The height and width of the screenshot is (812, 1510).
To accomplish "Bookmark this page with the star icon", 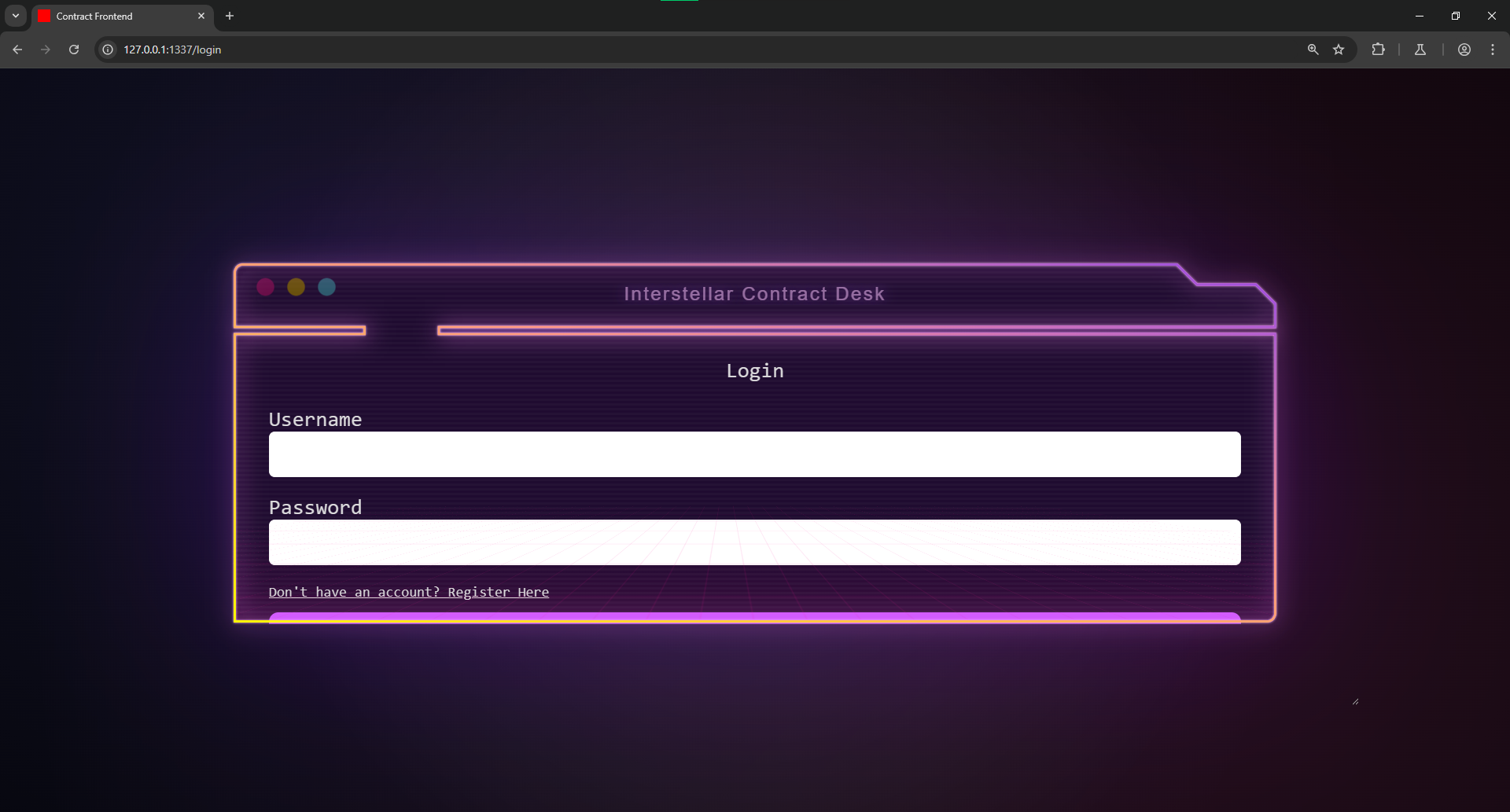I will pyautogui.click(x=1339, y=50).
